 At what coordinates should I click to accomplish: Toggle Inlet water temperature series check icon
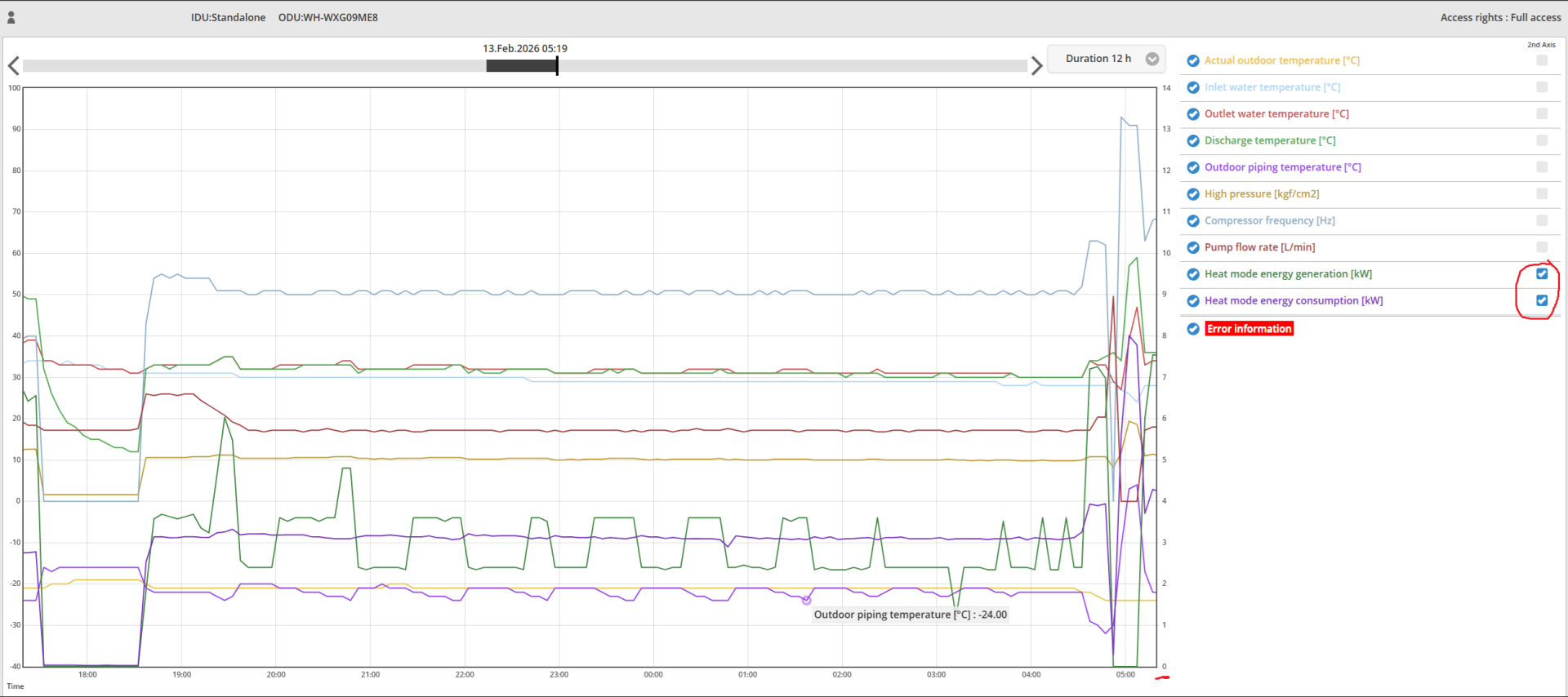coord(1193,87)
